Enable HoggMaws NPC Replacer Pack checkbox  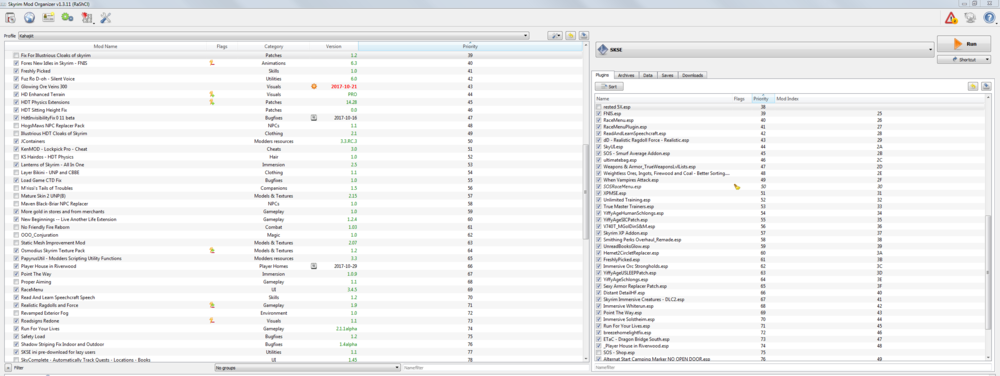17,126
